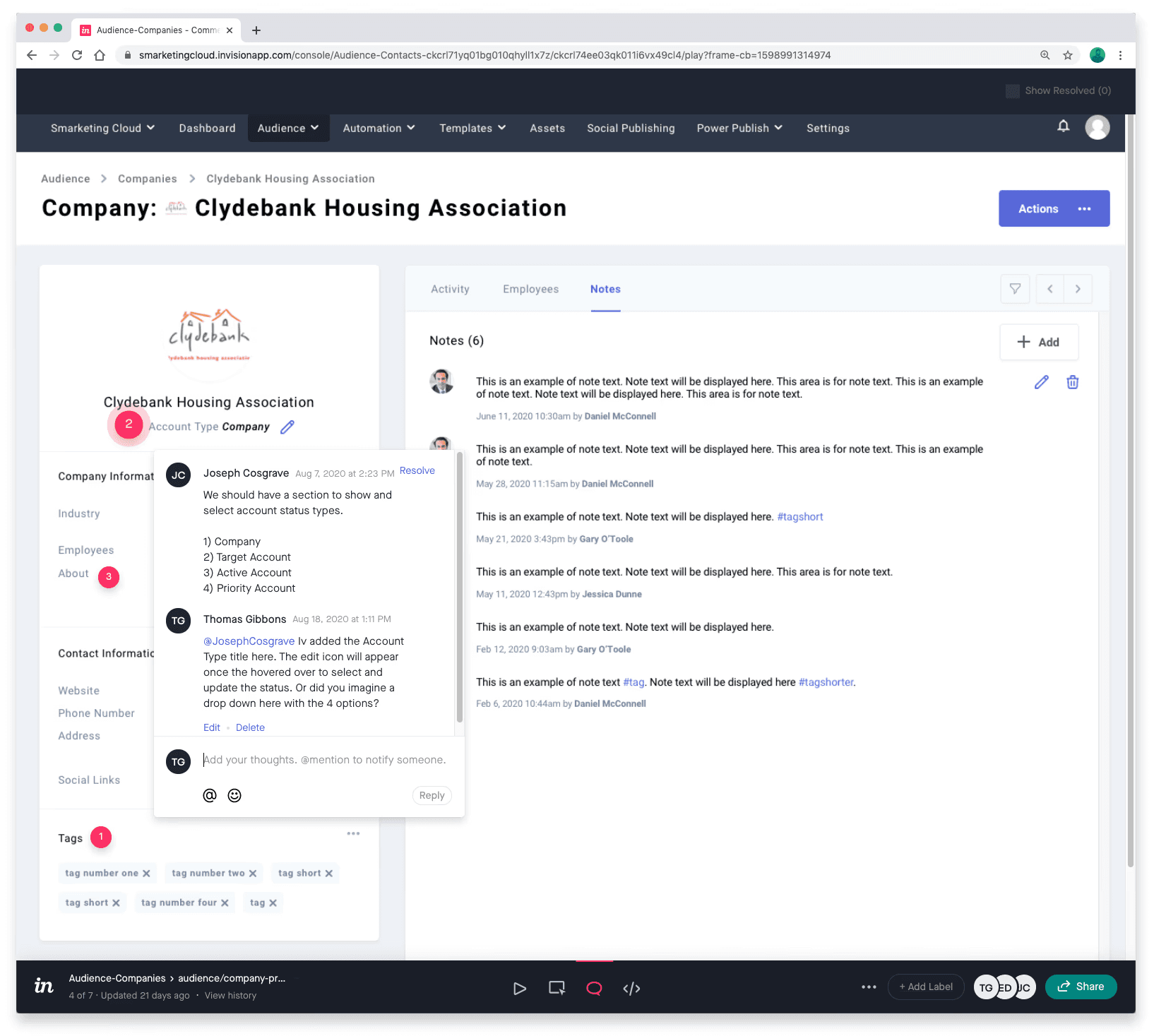Open Settings from navbar
The image size is (1154, 1036).
(x=828, y=129)
